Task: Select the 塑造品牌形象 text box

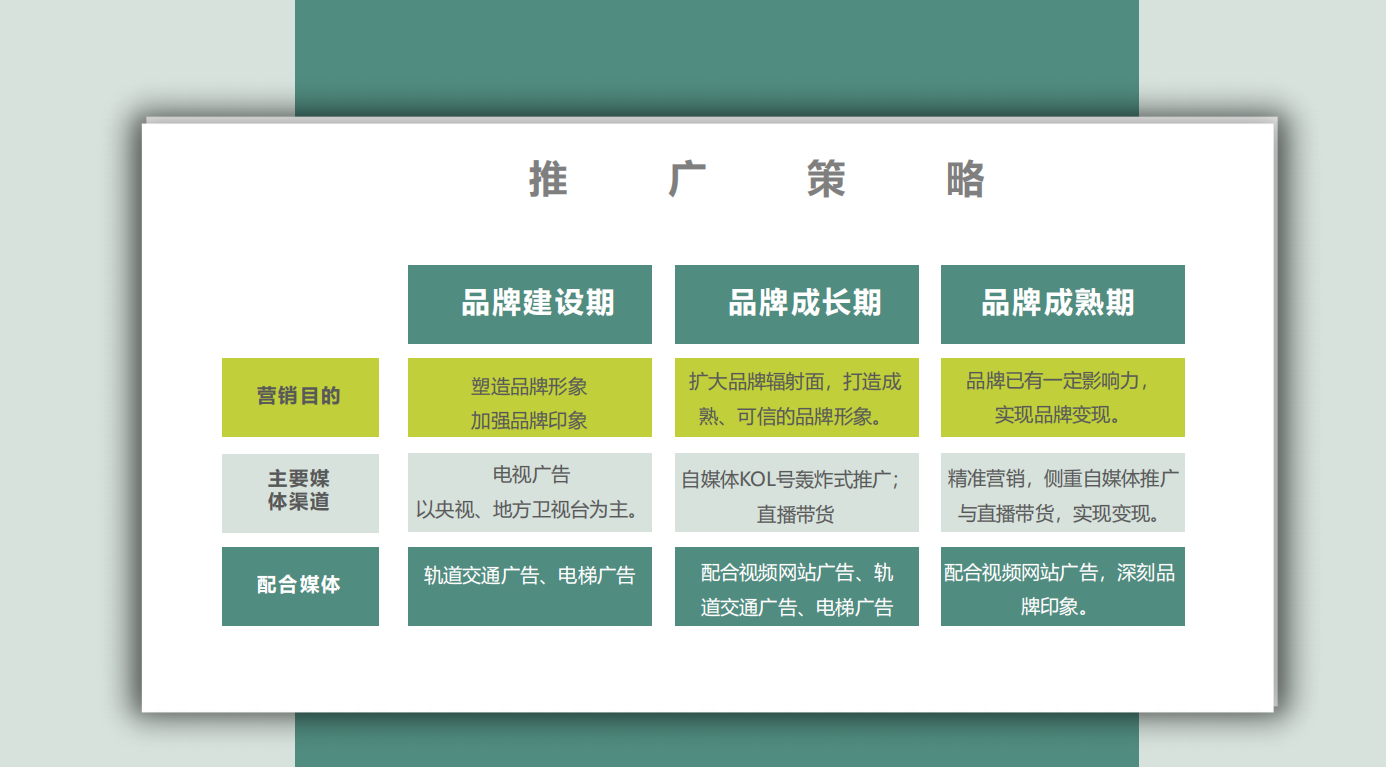Action: (530, 398)
